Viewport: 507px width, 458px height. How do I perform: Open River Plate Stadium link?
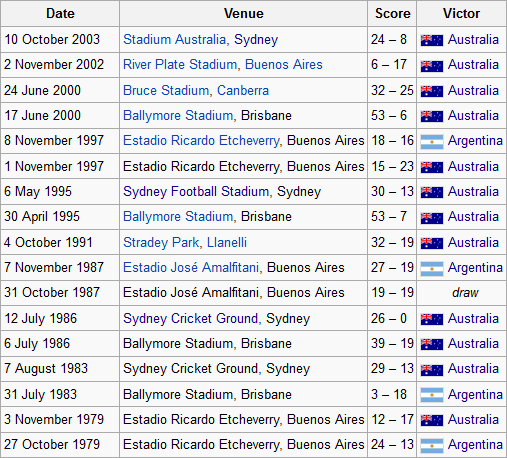click(180, 64)
